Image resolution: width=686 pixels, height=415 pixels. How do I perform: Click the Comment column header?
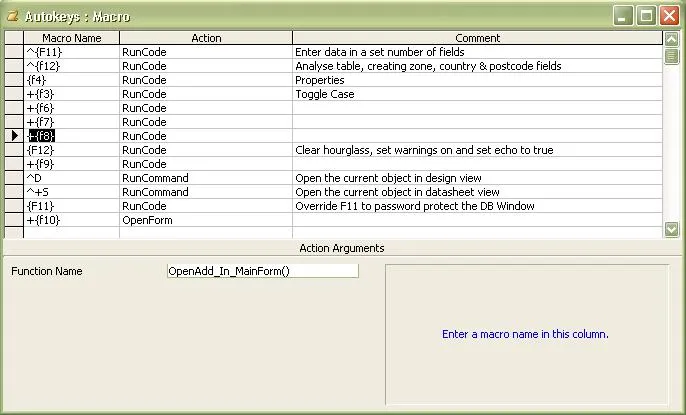477,38
